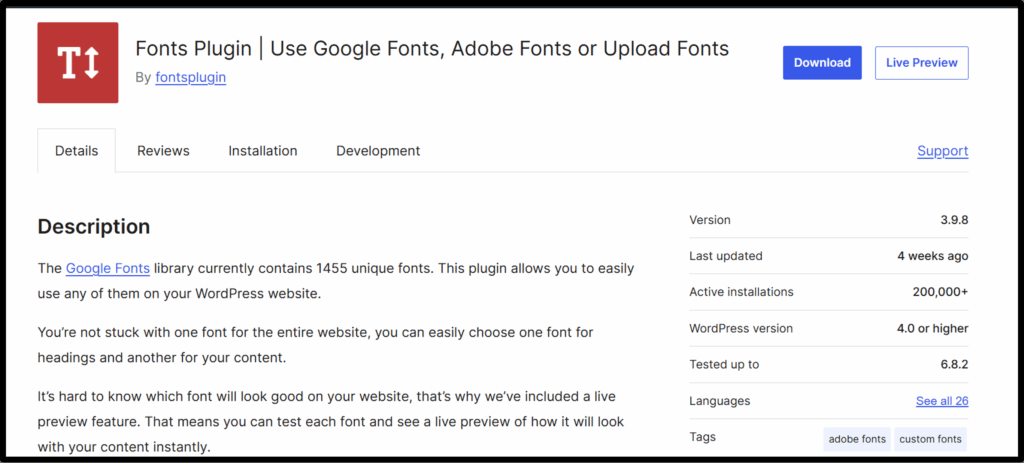Click the 200,000+ active installations value
1024x463 pixels.
pyautogui.click(x=940, y=292)
